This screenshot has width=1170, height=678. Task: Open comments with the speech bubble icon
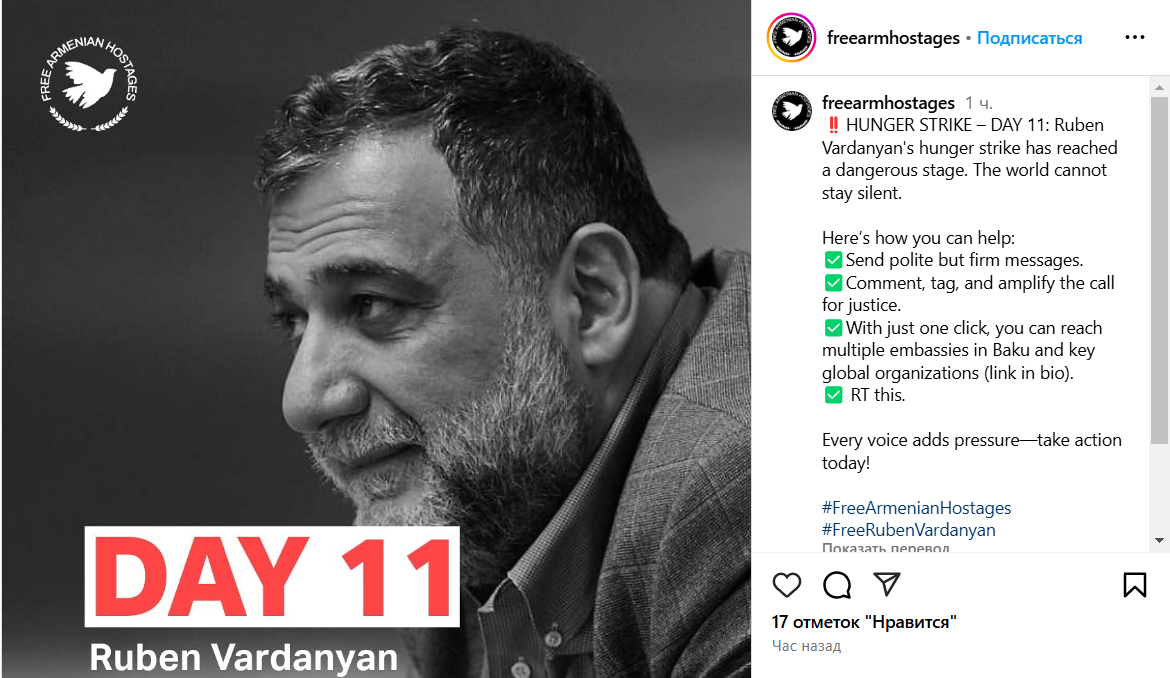[836, 585]
